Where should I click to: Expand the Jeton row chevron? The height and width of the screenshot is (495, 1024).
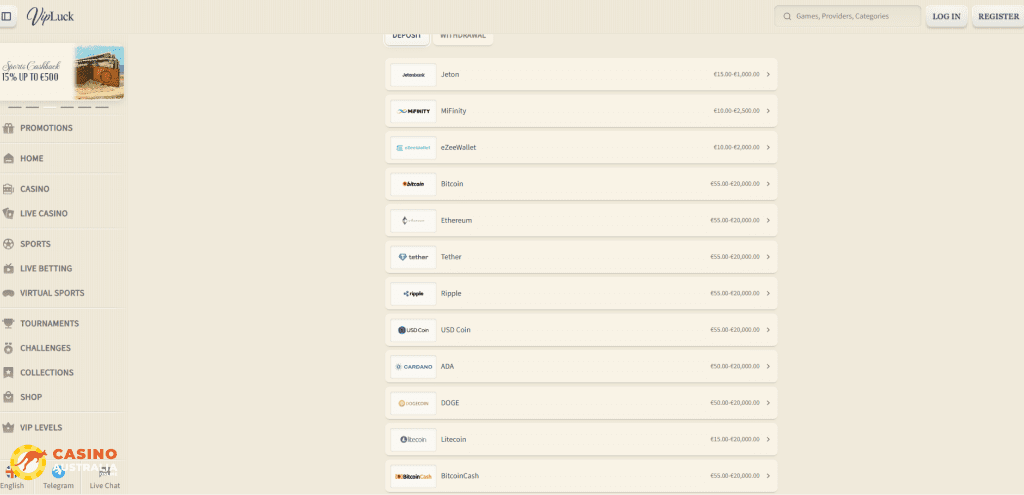[x=768, y=74]
